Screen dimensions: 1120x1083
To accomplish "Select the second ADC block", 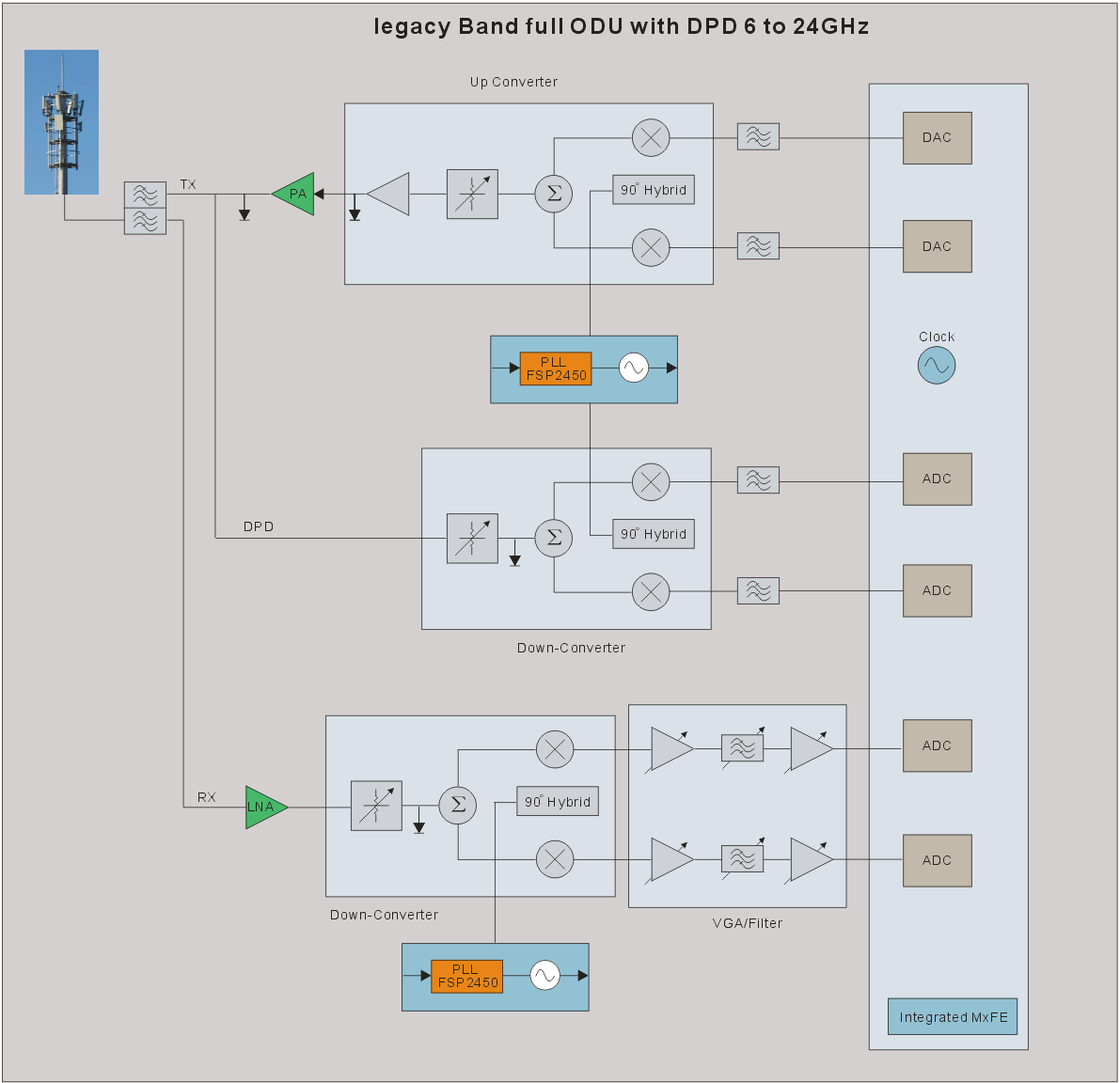I will click(938, 591).
